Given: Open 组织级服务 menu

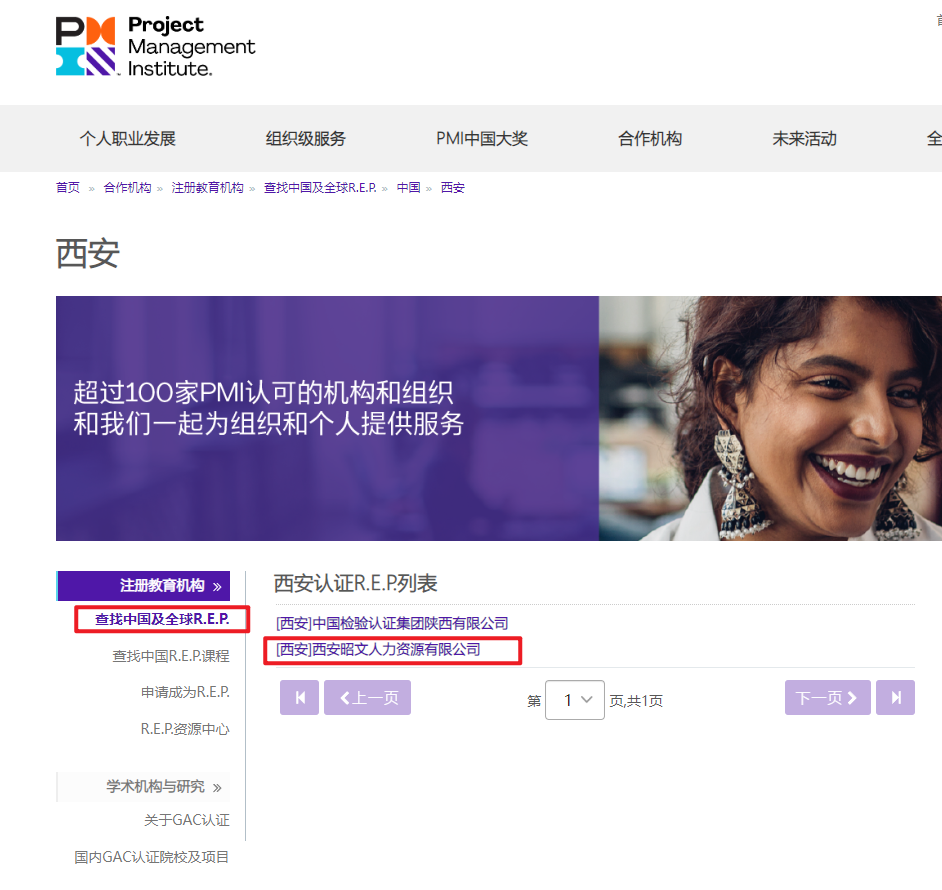Looking at the screenshot, I should 306,139.
